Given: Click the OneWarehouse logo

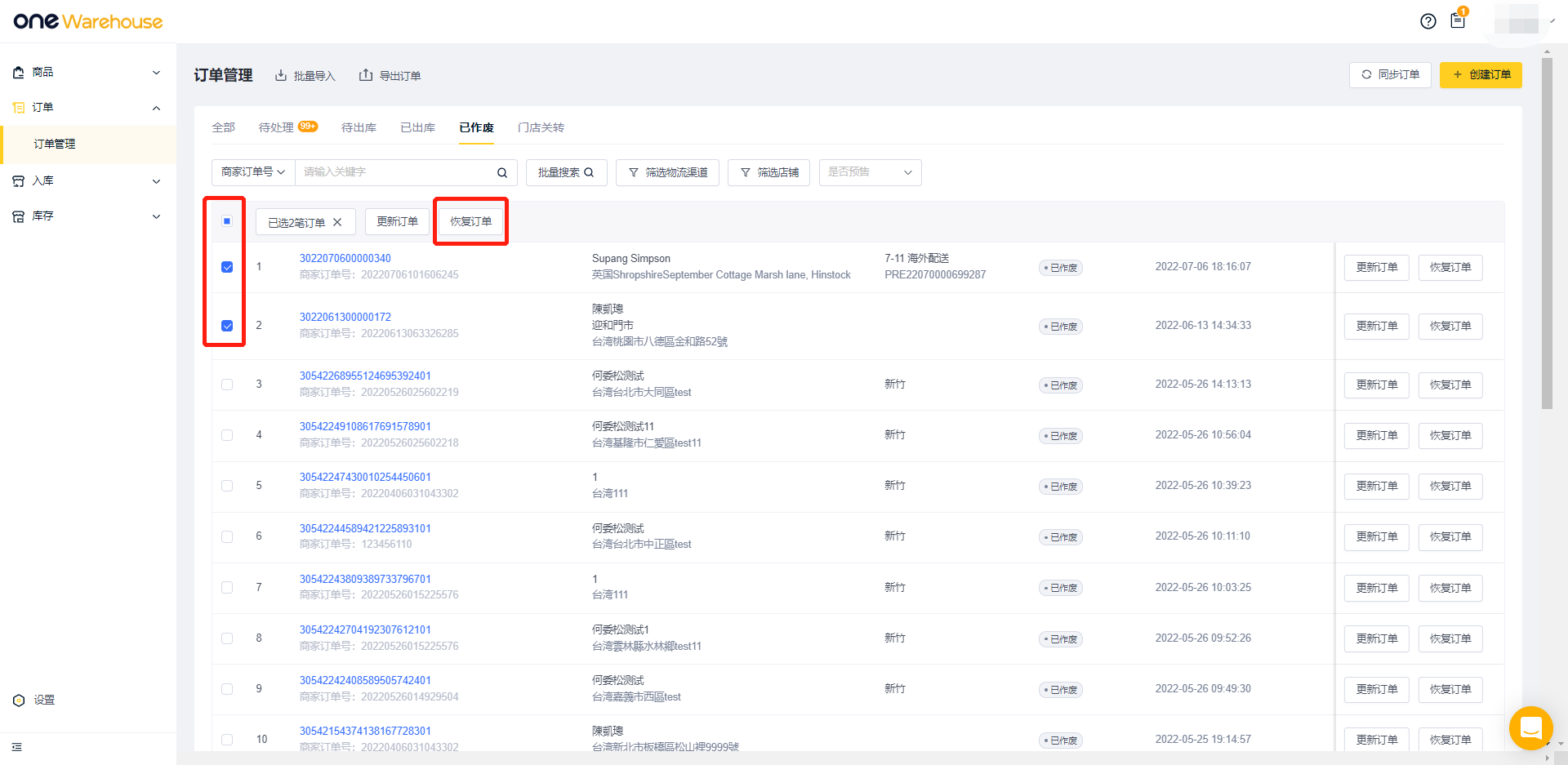Looking at the screenshot, I should pyautogui.click(x=88, y=21).
